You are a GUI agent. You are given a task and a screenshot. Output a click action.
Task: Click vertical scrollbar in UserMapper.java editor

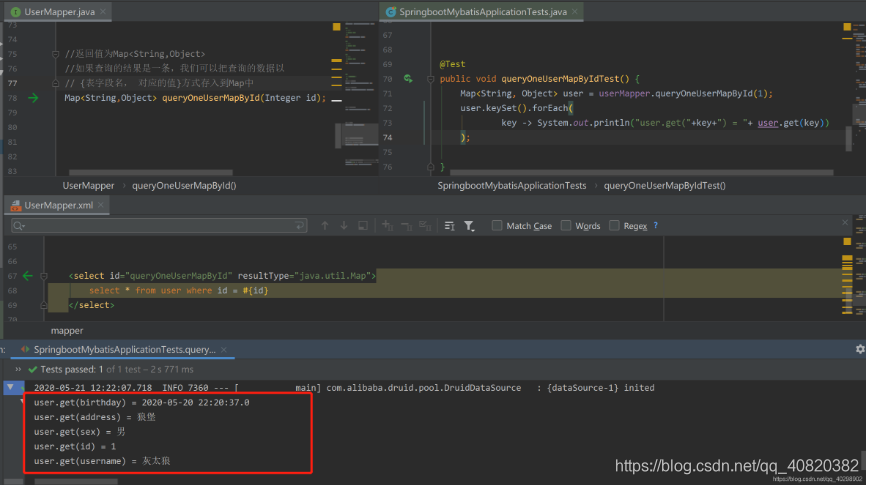coord(338,135)
